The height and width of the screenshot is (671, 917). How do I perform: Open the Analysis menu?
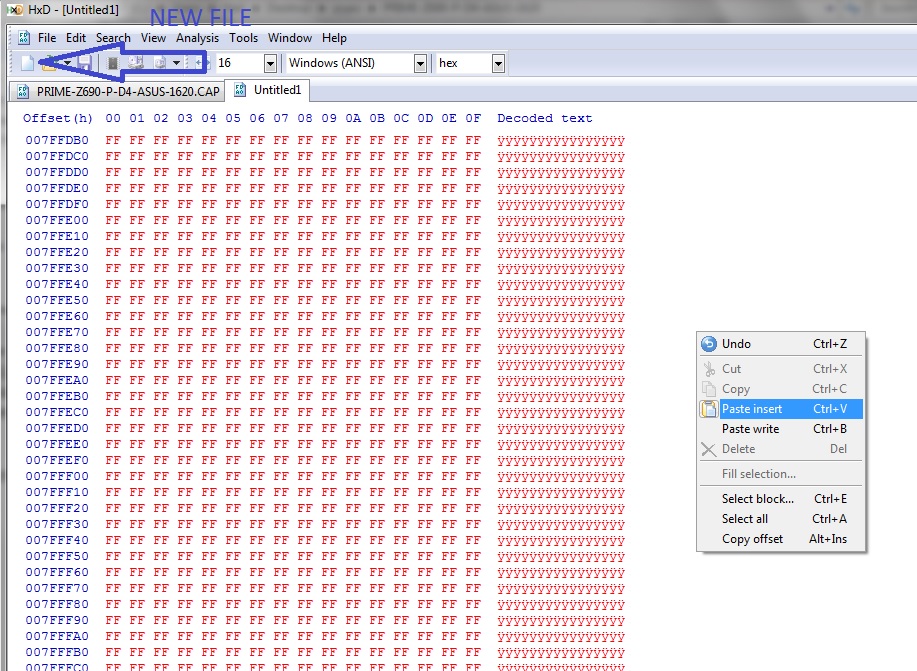pos(197,38)
